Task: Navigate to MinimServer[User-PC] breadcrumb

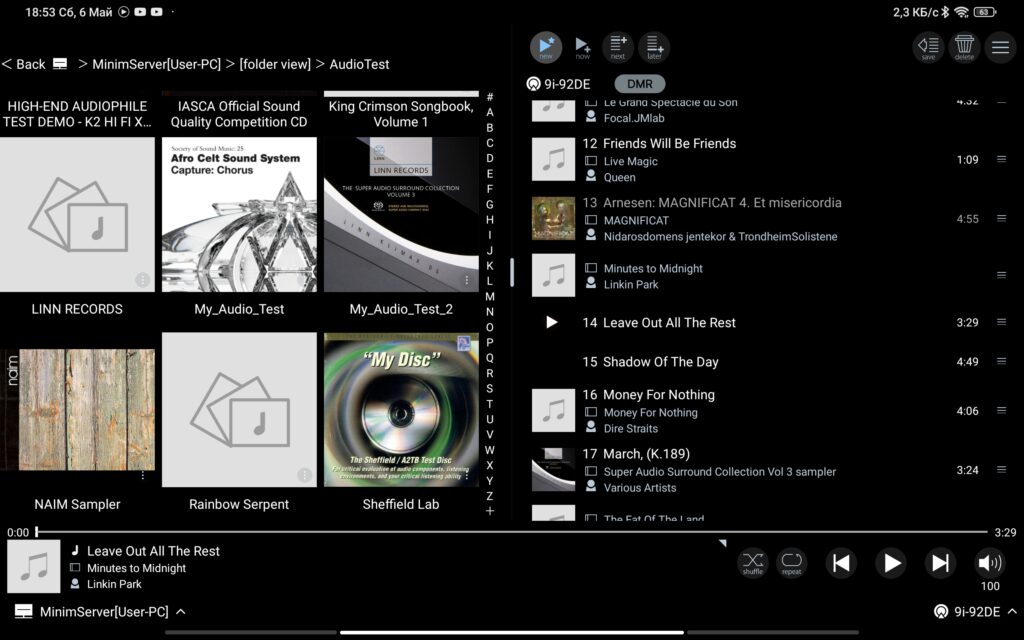Action: (156, 64)
